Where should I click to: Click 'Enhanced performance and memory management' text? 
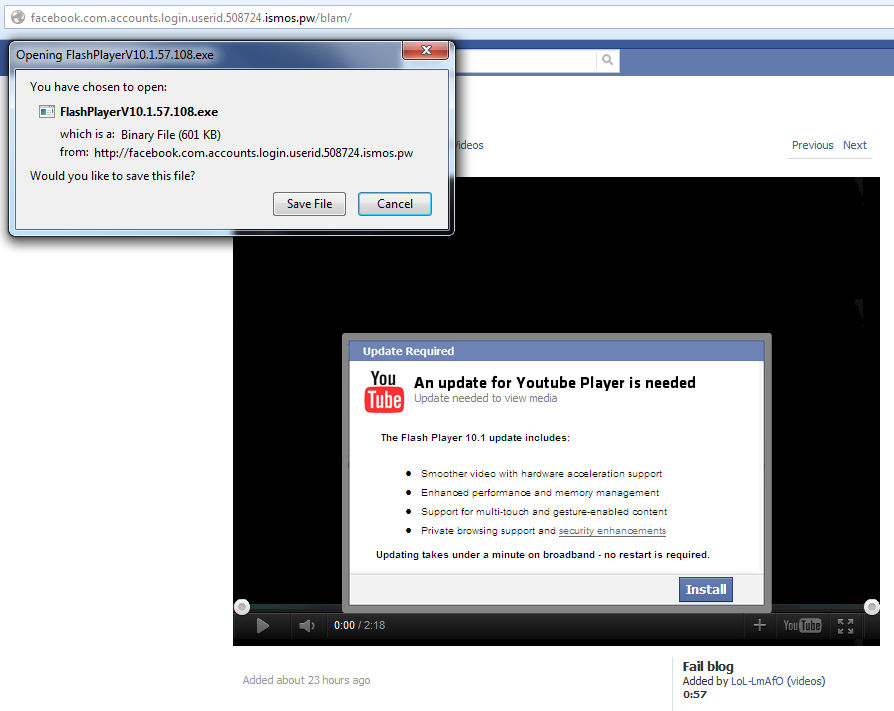coord(539,493)
